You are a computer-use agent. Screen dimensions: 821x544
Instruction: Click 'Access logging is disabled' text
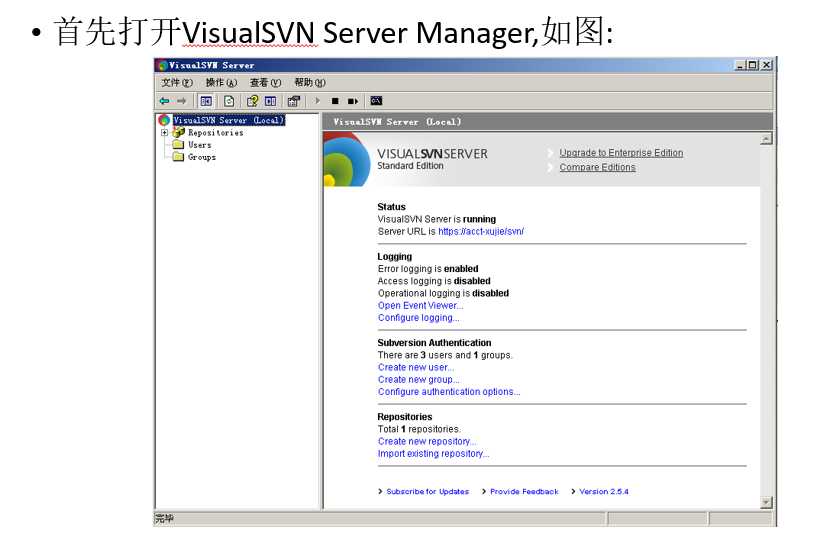[x=434, y=281]
